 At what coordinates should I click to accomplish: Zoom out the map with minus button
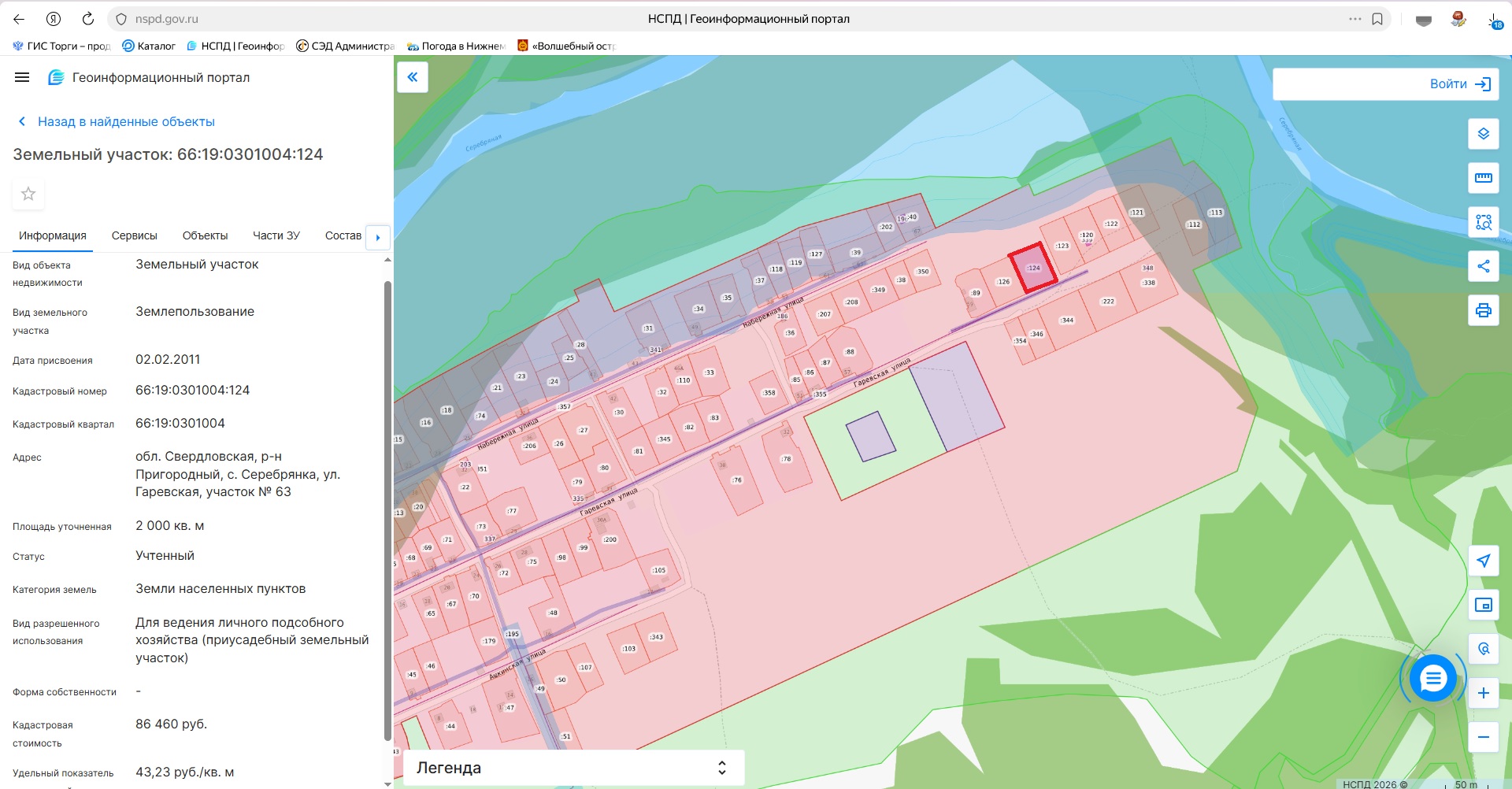coord(1484,737)
